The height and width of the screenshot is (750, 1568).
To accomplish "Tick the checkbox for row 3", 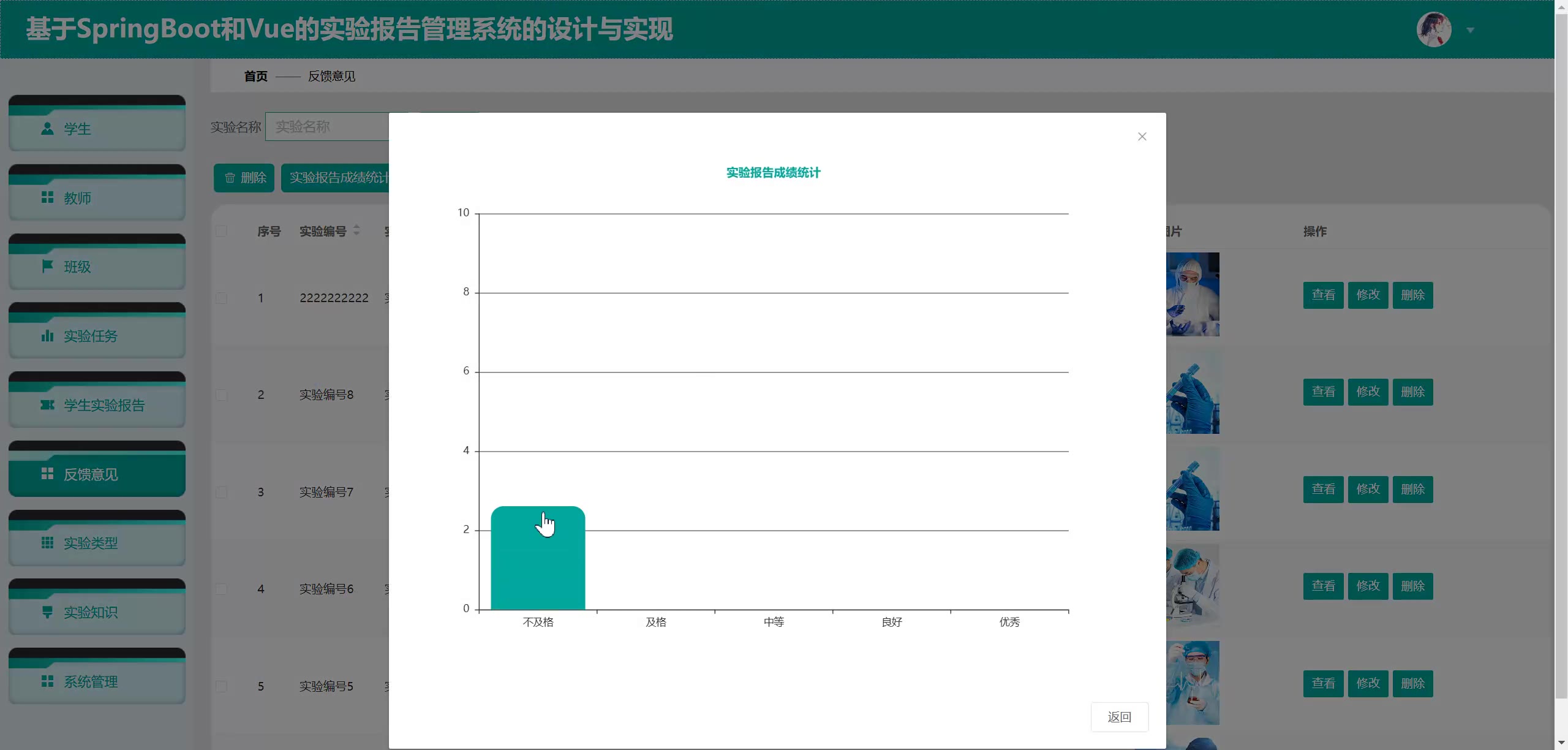I will click(221, 492).
